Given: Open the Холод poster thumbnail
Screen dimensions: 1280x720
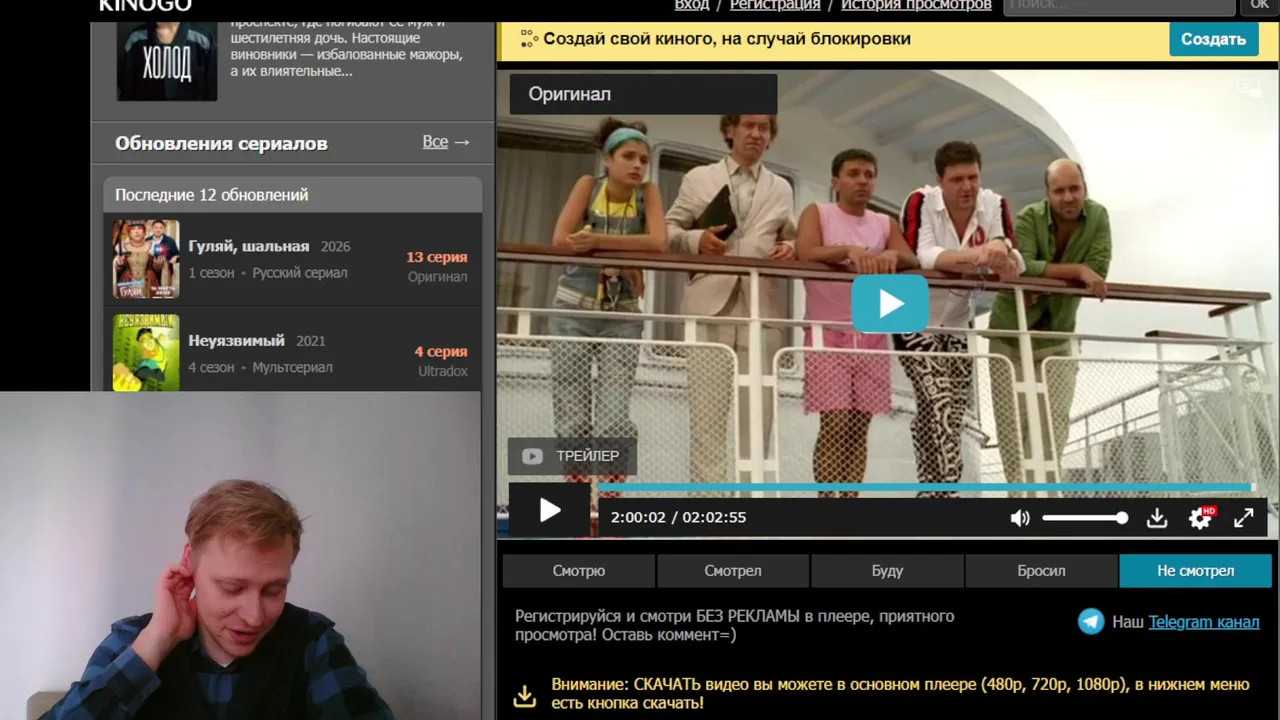Looking at the screenshot, I should click(167, 61).
